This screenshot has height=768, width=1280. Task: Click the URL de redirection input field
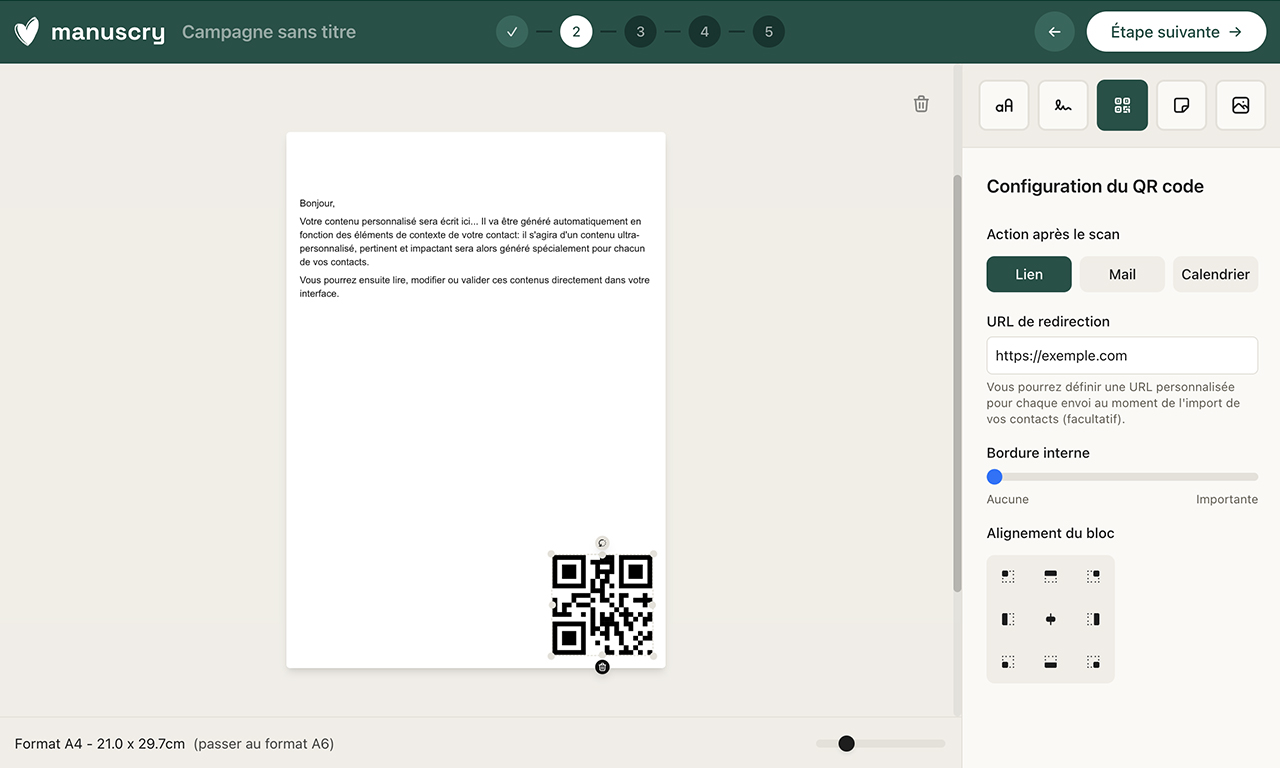click(1122, 355)
